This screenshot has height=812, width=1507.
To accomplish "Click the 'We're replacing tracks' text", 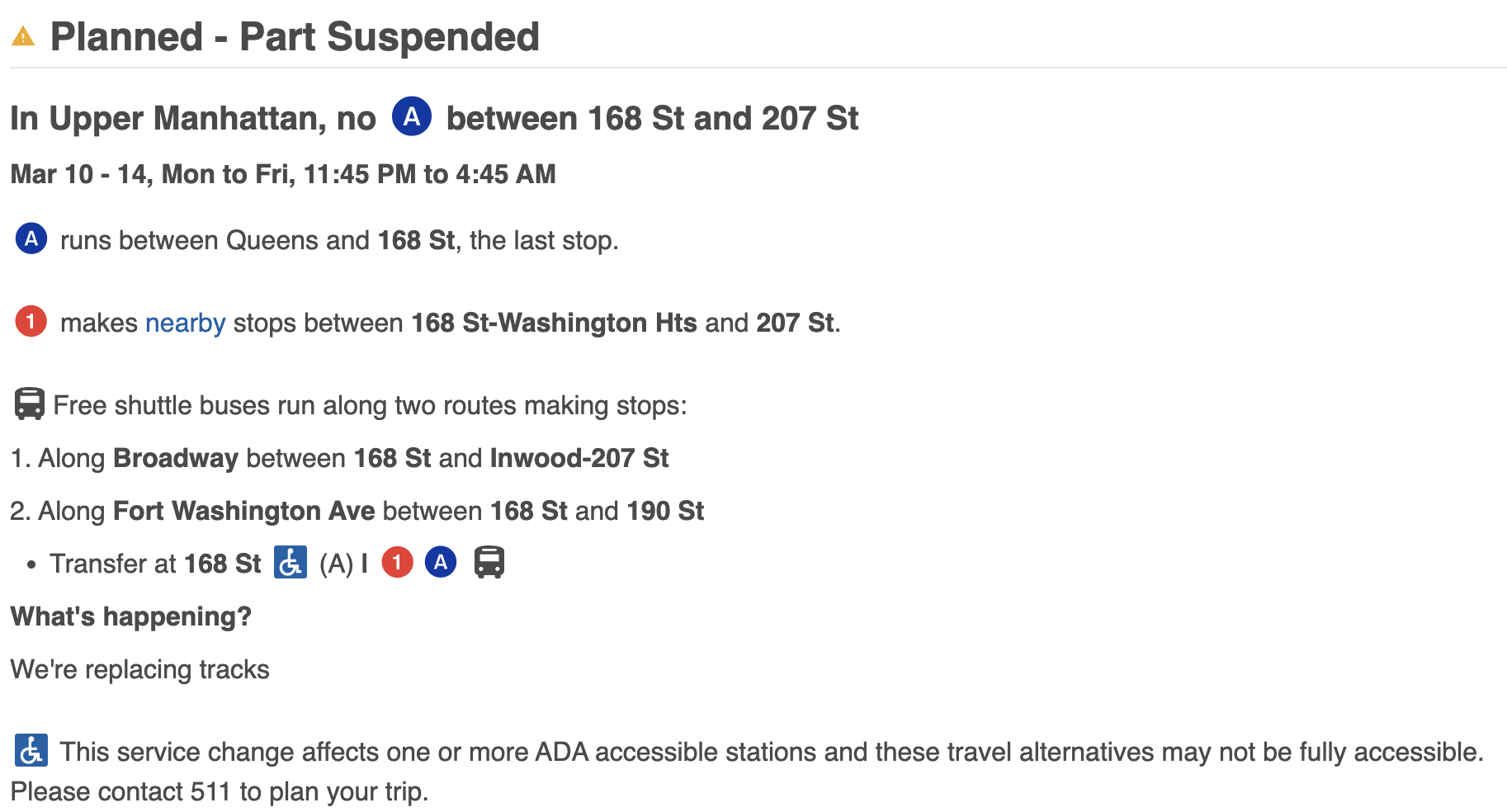I will point(140,669).
